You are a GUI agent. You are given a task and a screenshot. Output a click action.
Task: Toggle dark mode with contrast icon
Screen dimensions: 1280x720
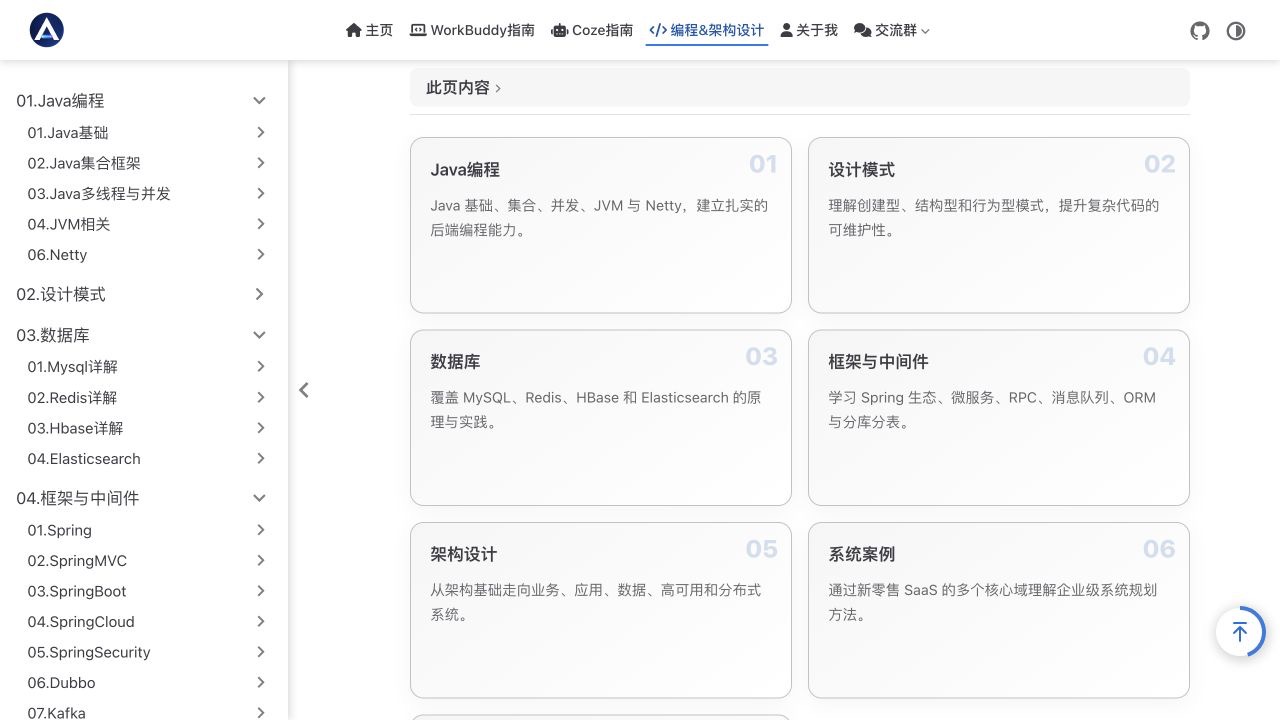(1236, 31)
